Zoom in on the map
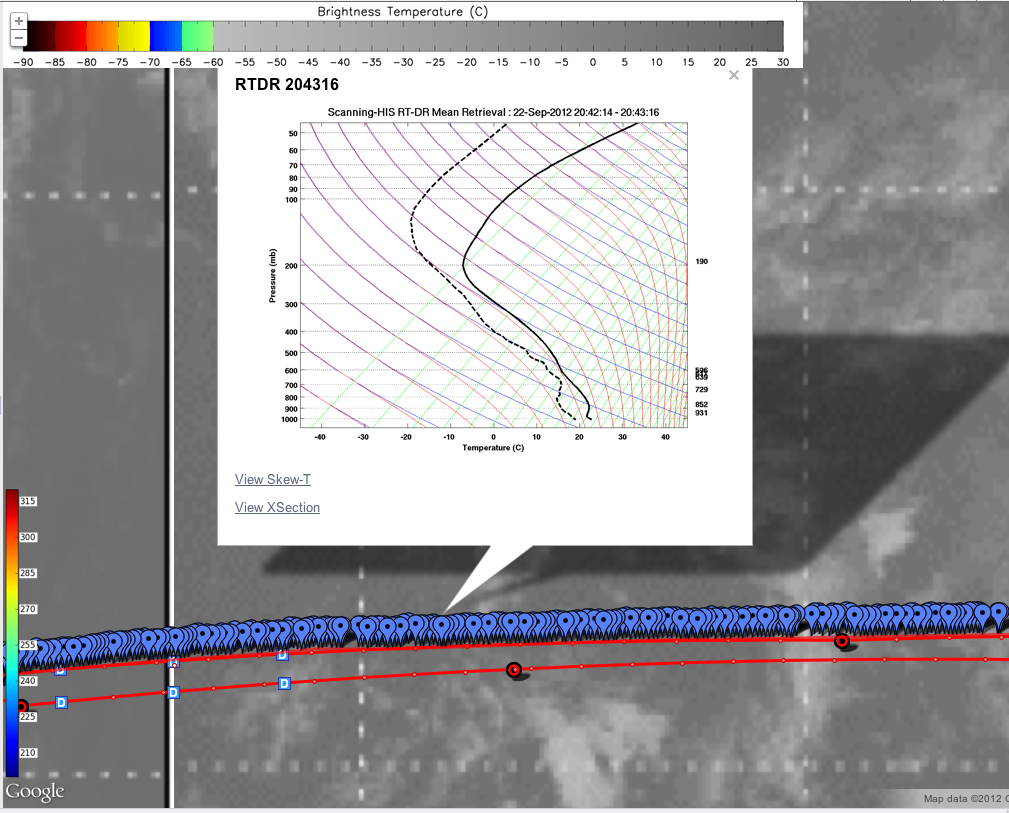Image resolution: width=1009 pixels, height=813 pixels. point(18,21)
